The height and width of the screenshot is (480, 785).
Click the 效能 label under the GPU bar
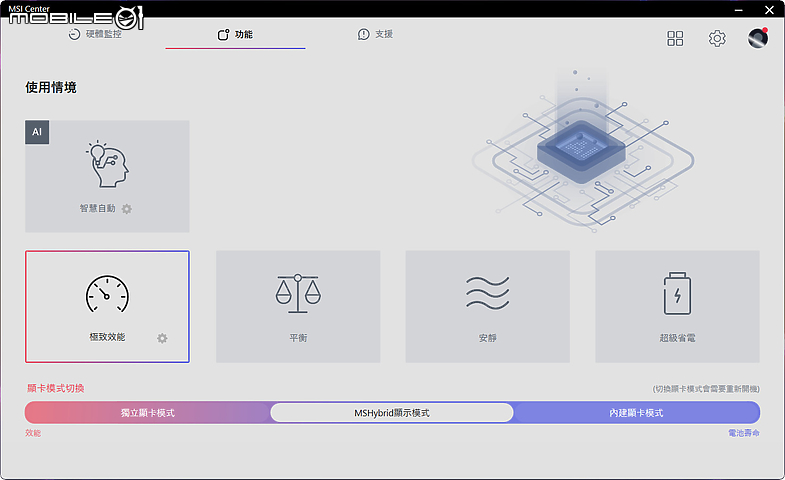tap(33, 433)
